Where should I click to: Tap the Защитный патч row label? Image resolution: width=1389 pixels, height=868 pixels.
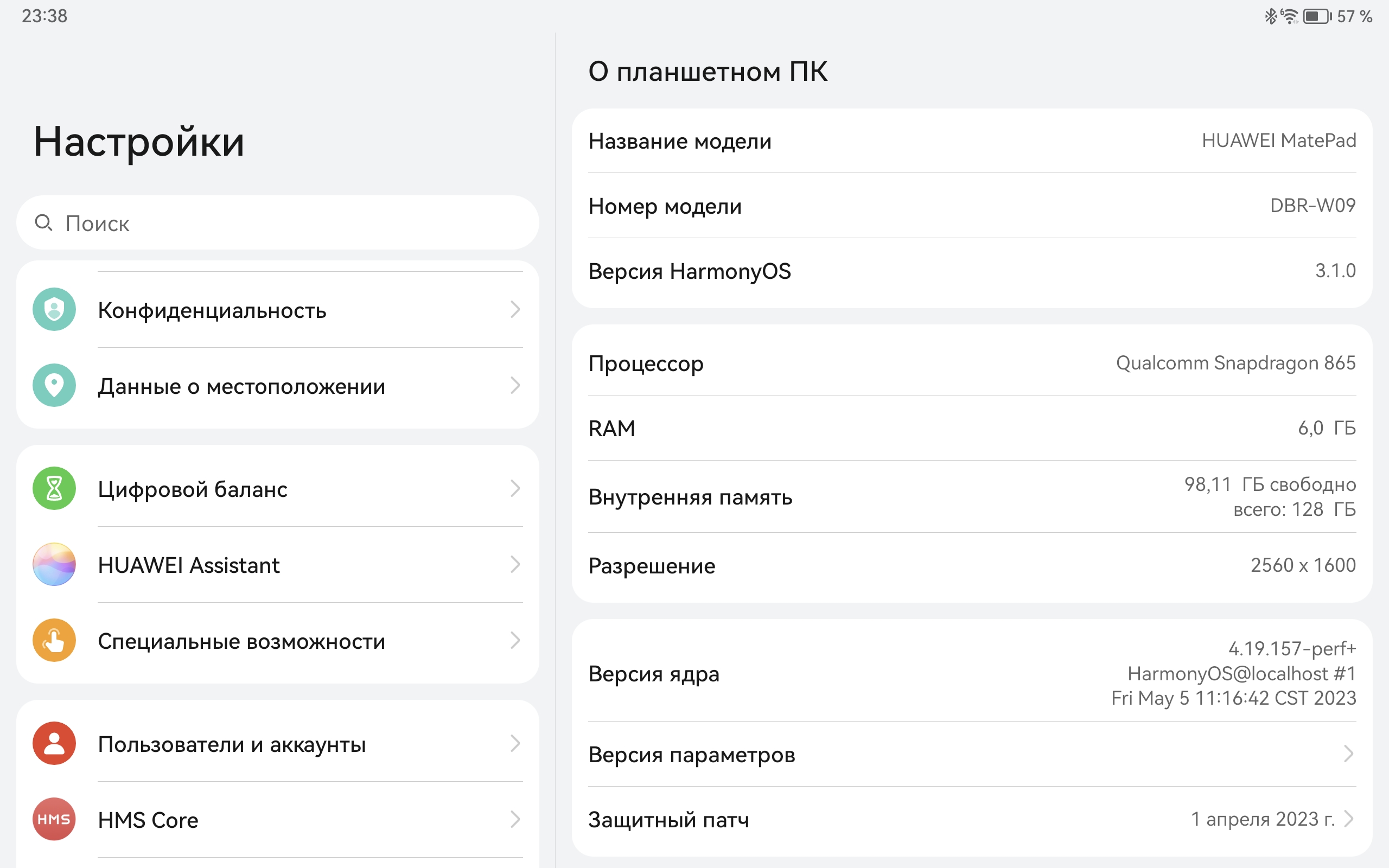668,819
